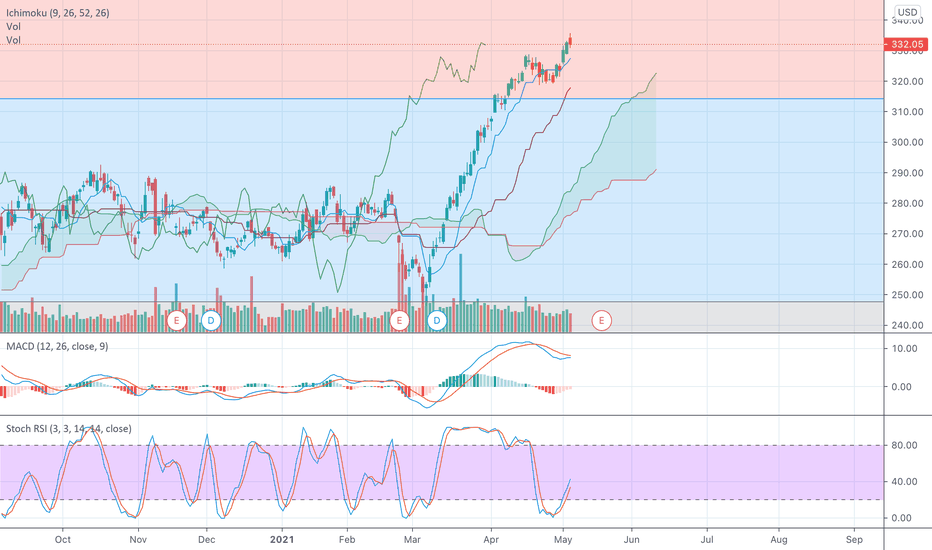Click the Feb label on time axis
The height and width of the screenshot is (550, 932).
pos(347,539)
